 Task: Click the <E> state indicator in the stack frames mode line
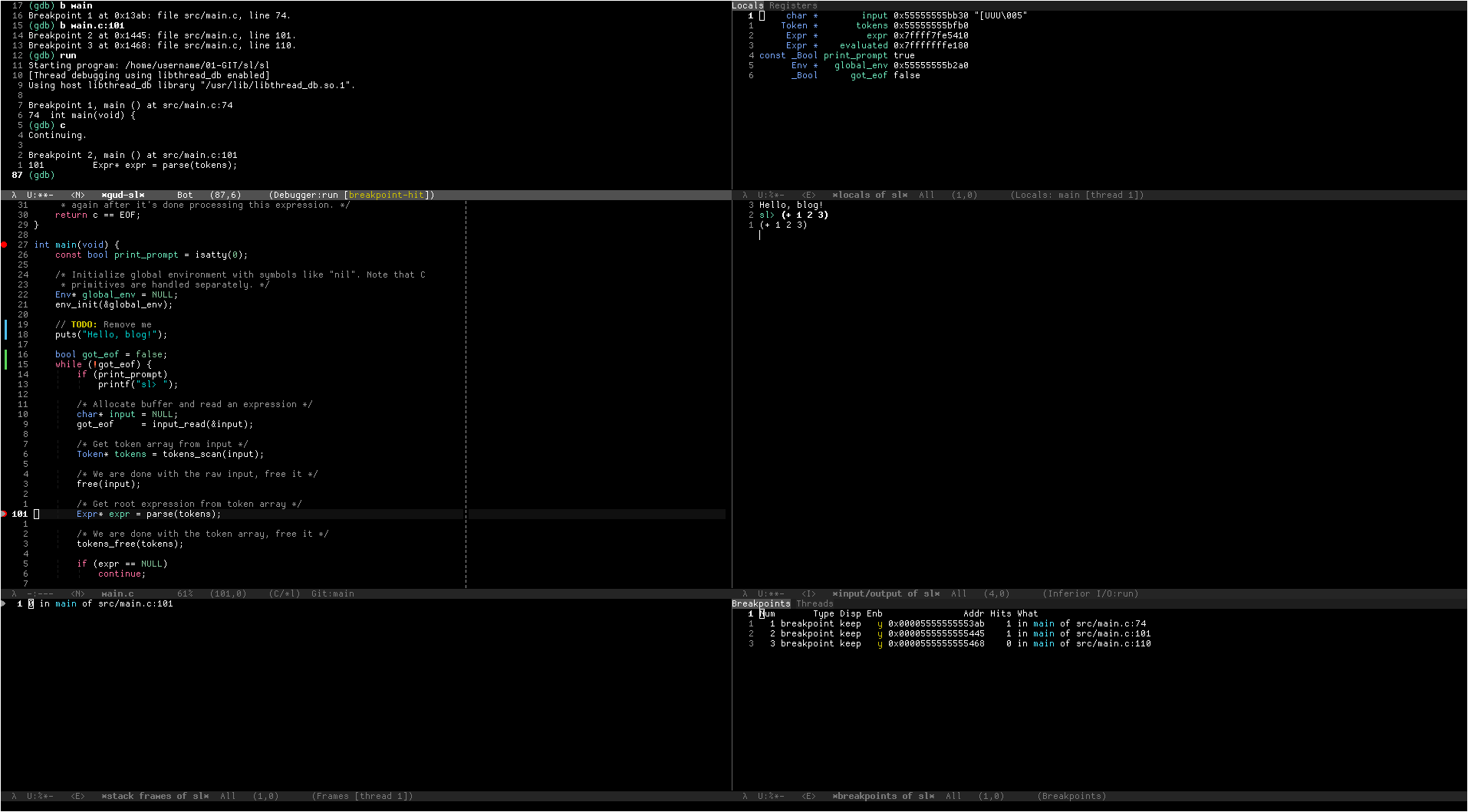click(78, 796)
